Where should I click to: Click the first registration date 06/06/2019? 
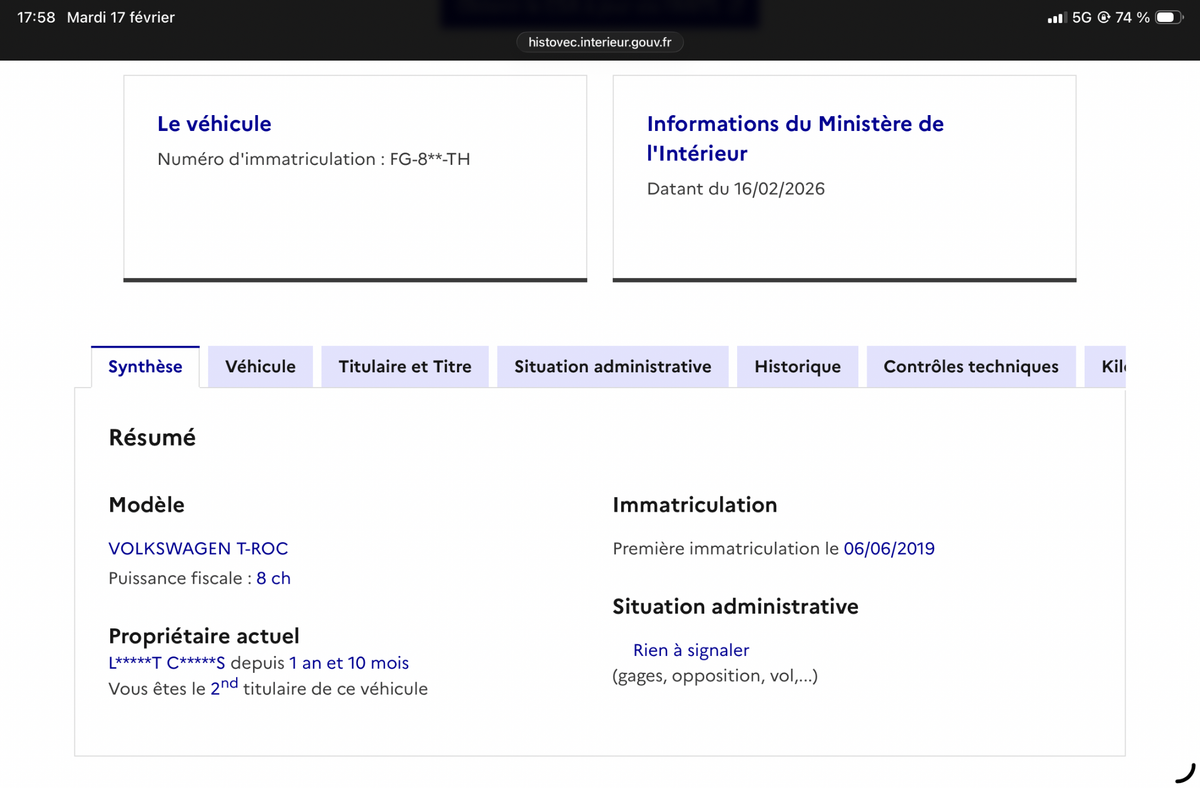[889, 548]
